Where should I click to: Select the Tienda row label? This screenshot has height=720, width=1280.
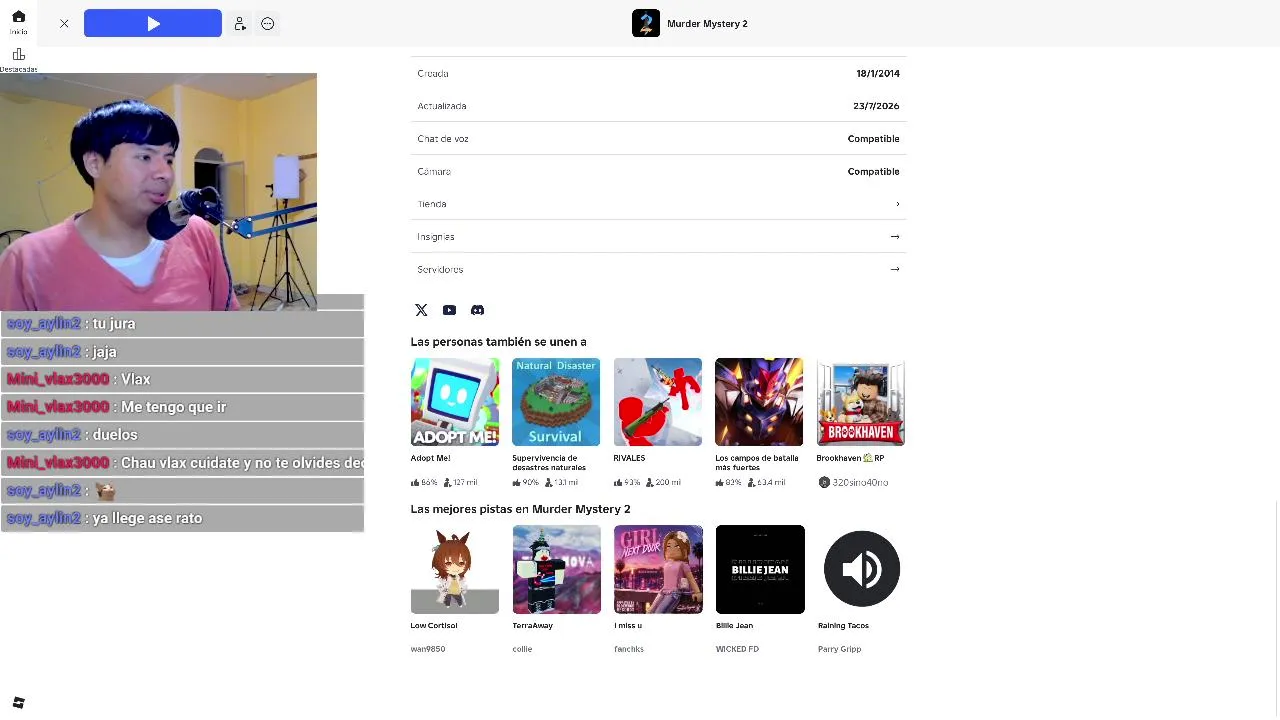point(432,204)
